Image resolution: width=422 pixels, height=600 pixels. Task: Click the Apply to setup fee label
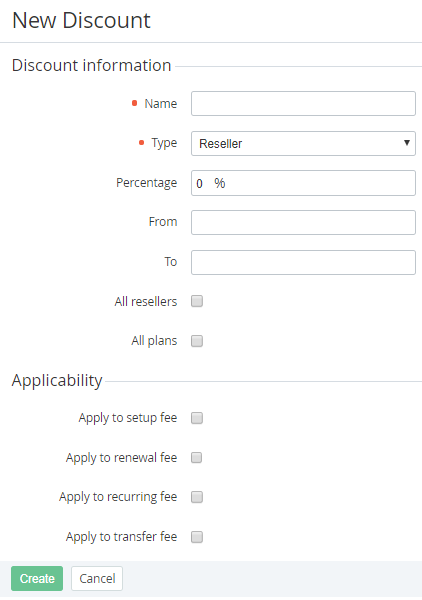coord(128,418)
